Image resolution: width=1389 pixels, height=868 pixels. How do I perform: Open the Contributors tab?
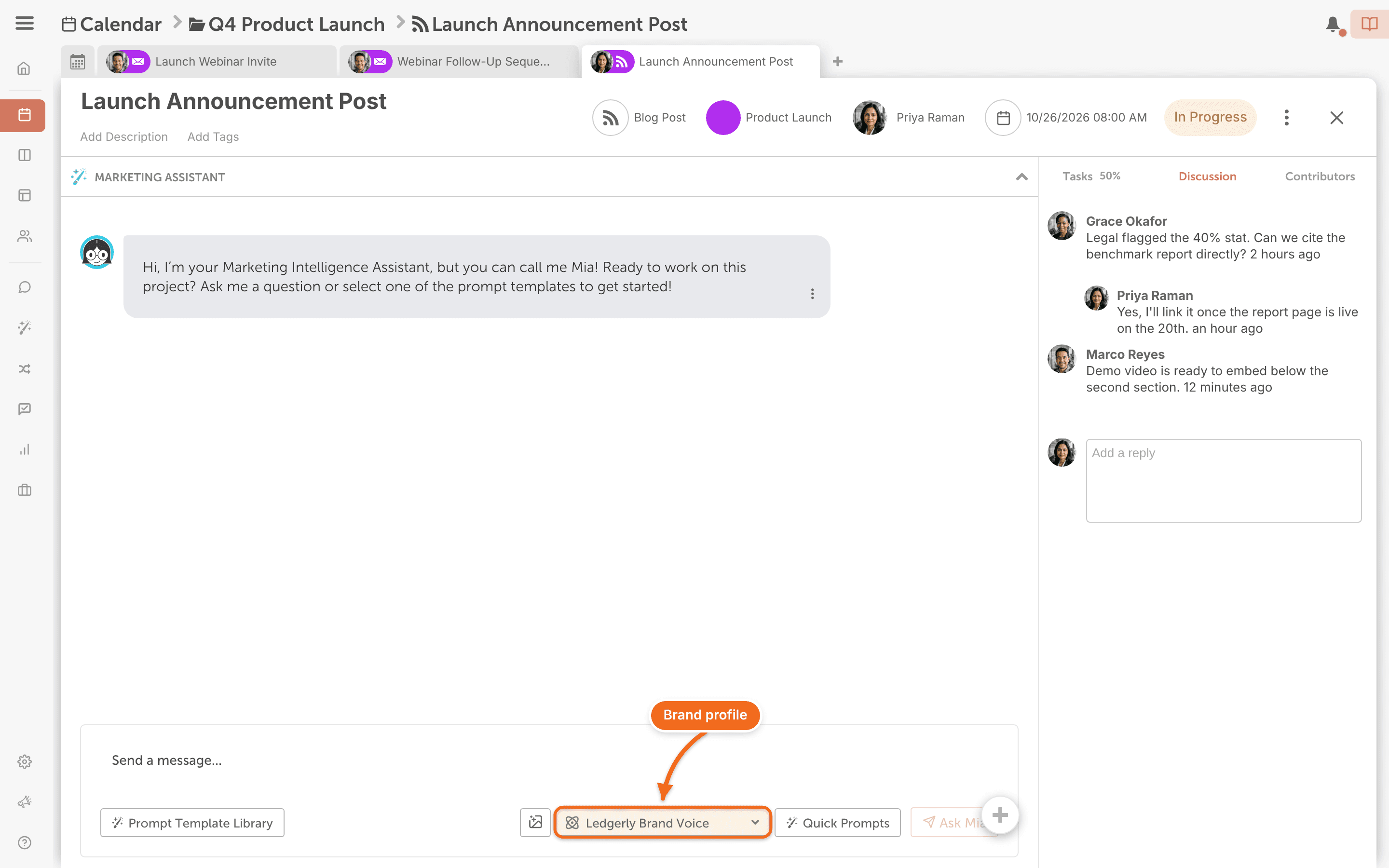(x=1320, y=176)
